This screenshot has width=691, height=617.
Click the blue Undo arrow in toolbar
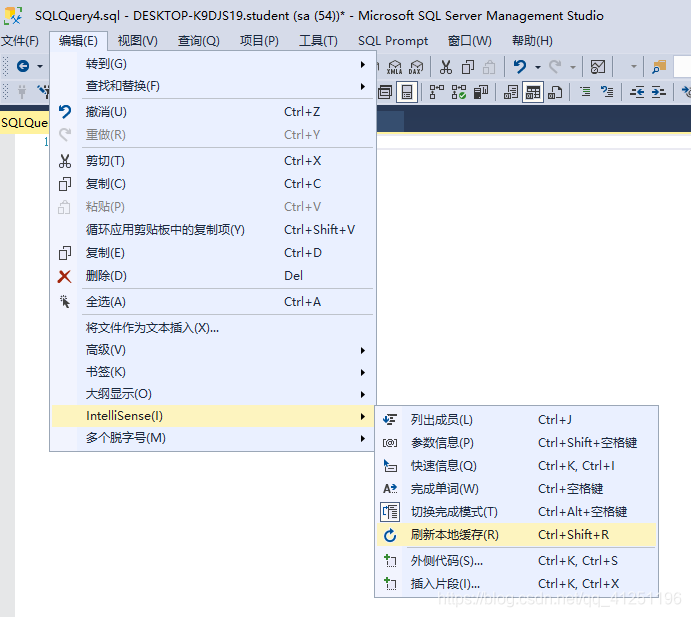[x=520, y=67]
